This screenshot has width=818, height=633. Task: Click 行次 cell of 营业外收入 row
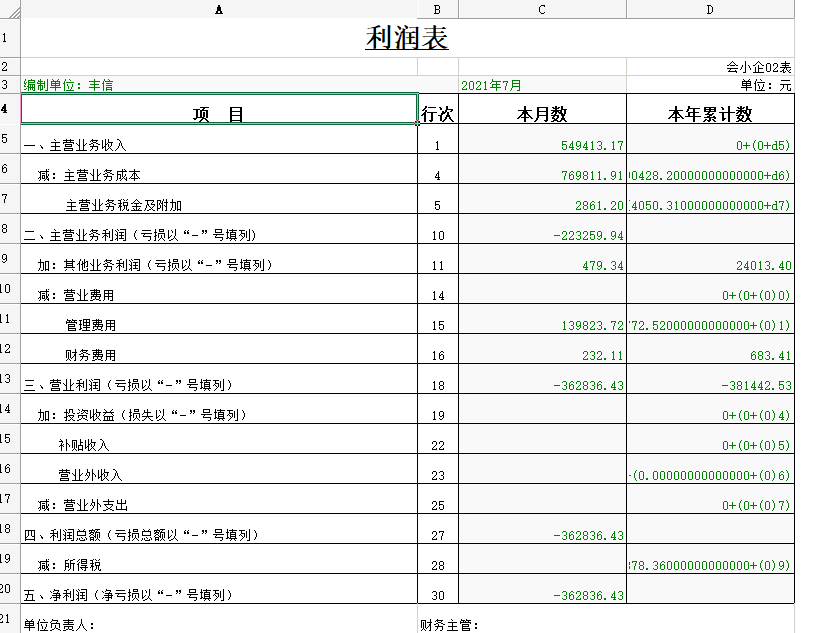pyautogui.click(x=438, y=469)
